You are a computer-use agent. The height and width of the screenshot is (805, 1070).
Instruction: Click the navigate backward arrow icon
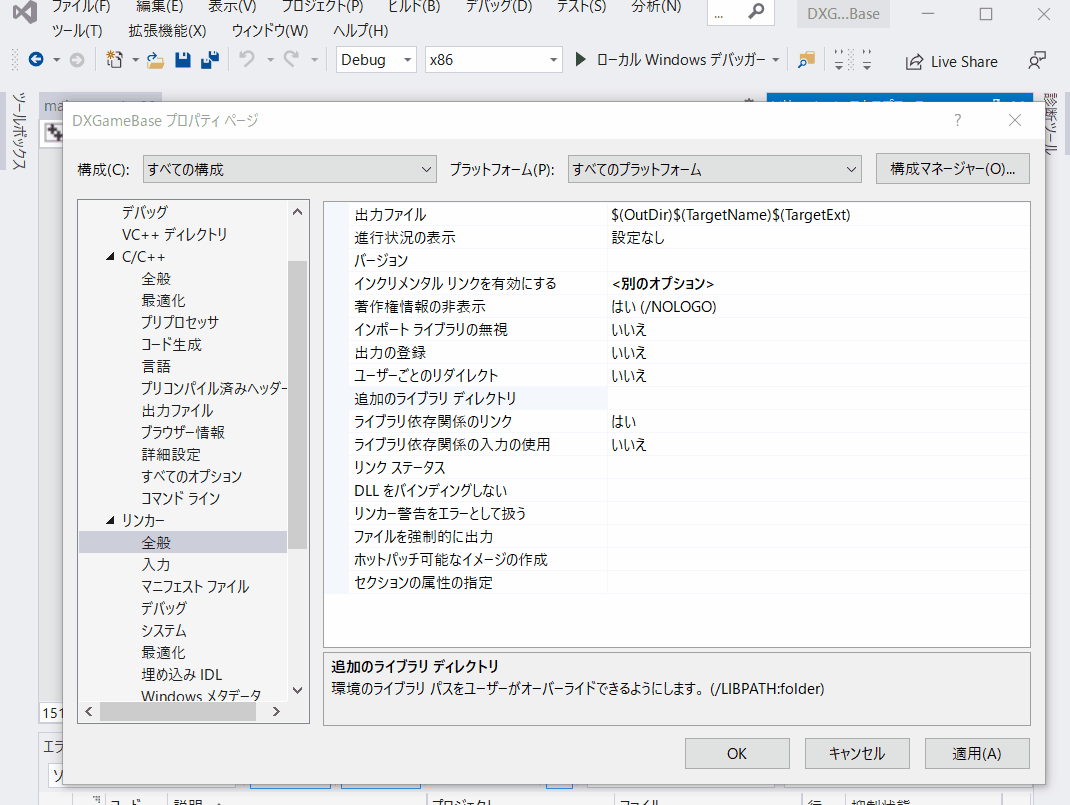[36, 60]
